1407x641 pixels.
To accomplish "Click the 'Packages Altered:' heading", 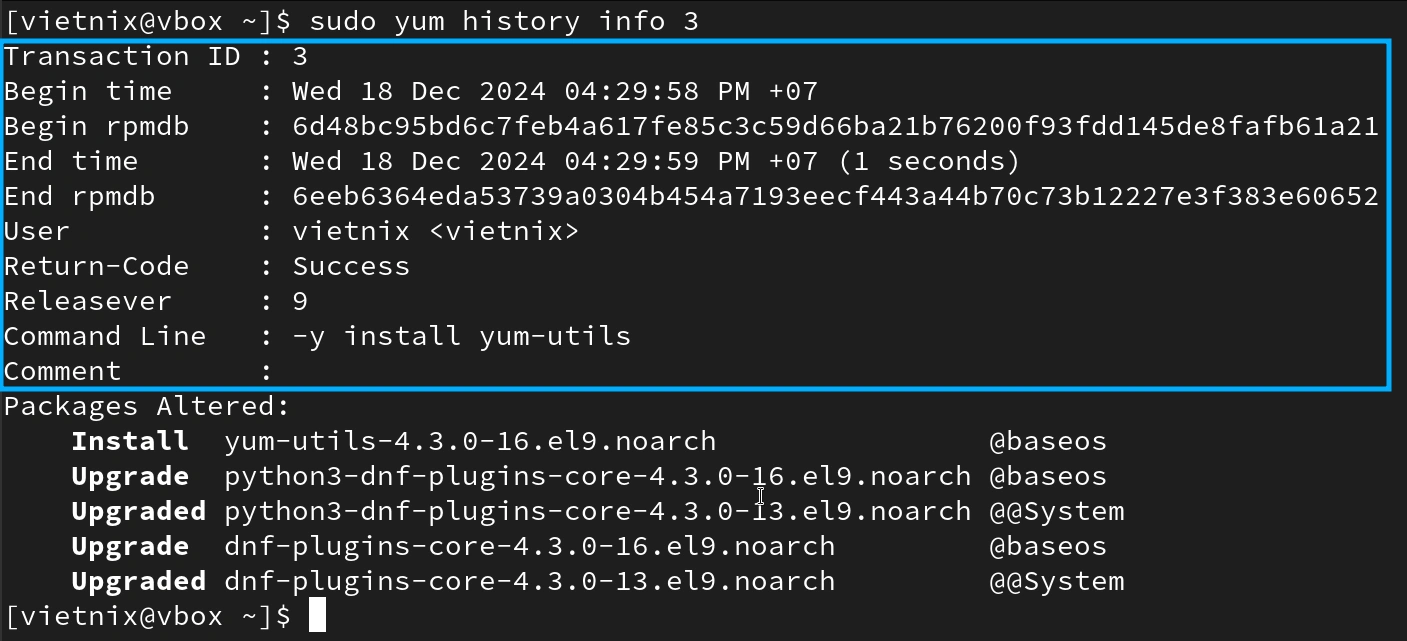I will pos(147,406).
